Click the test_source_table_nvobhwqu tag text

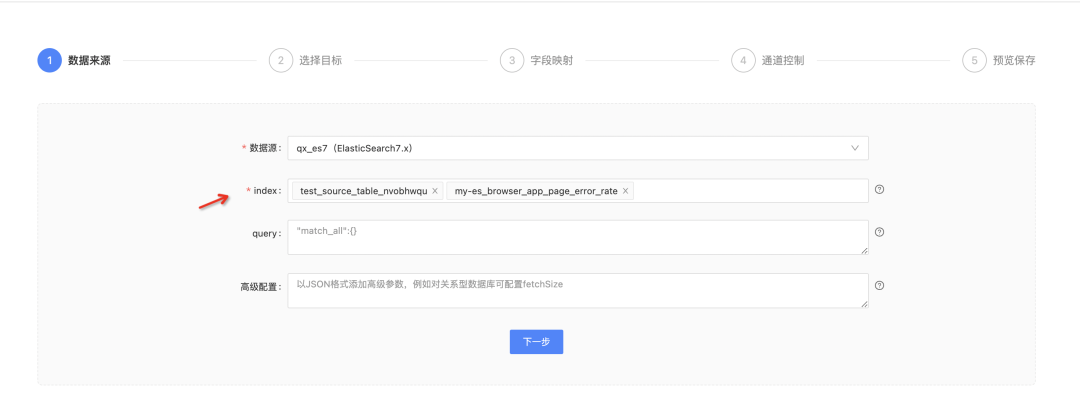364,191
